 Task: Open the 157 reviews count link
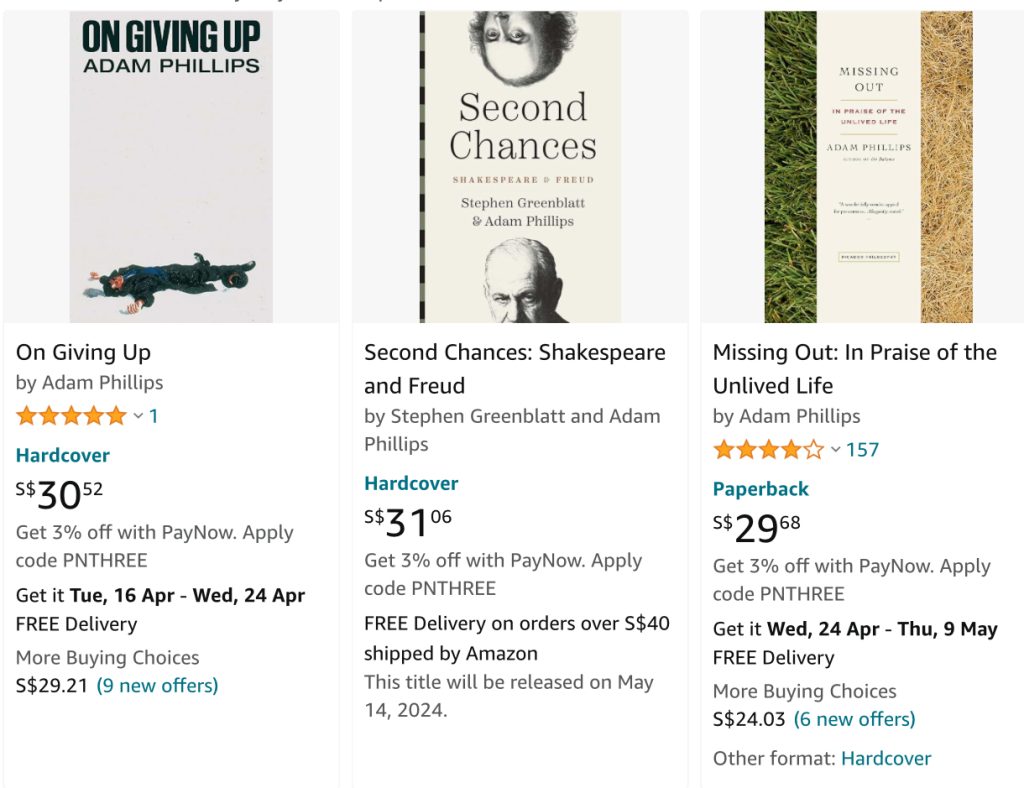point(862,450)
